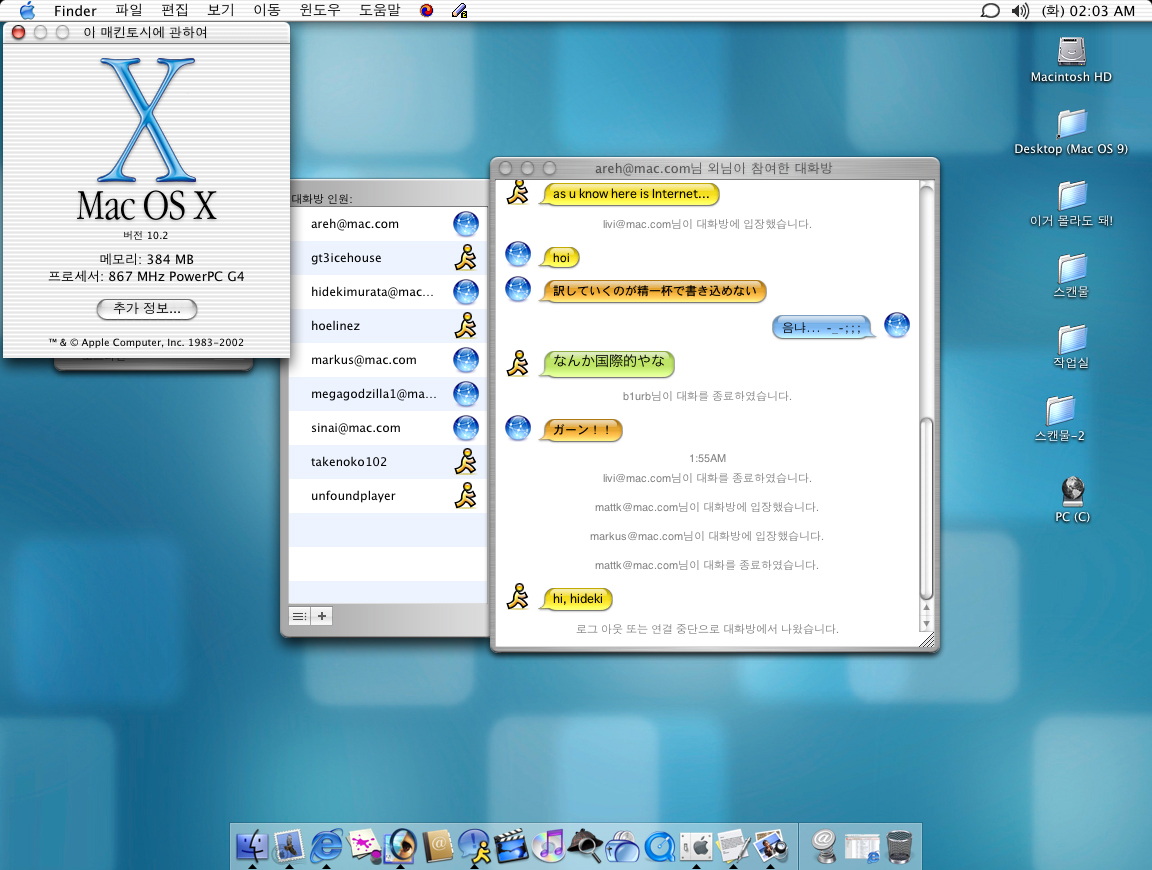Launch iTunes from the Dock

[548, 846]
